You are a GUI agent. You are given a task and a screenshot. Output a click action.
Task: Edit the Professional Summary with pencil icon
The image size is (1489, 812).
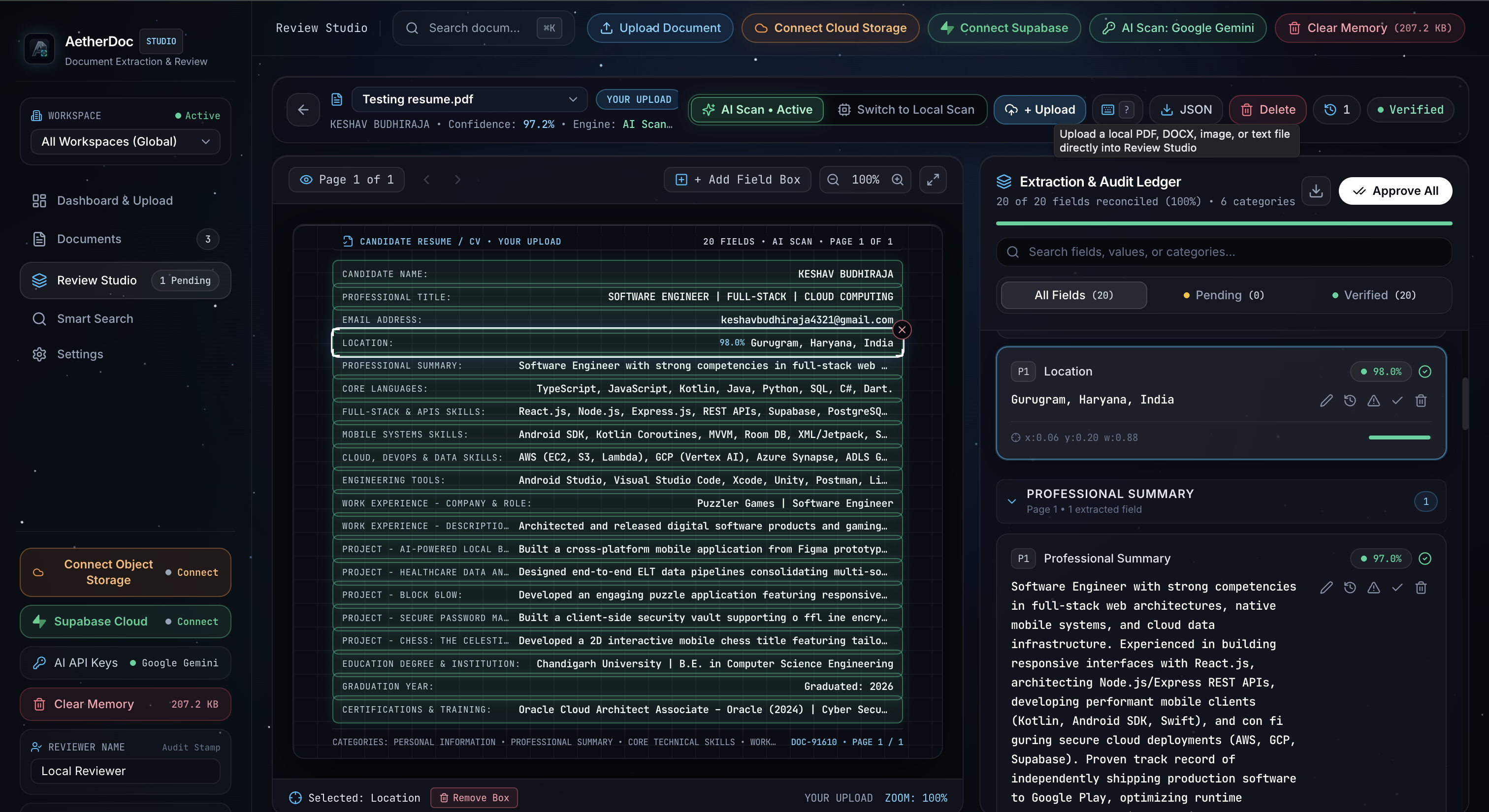[x=1326, y=587]
